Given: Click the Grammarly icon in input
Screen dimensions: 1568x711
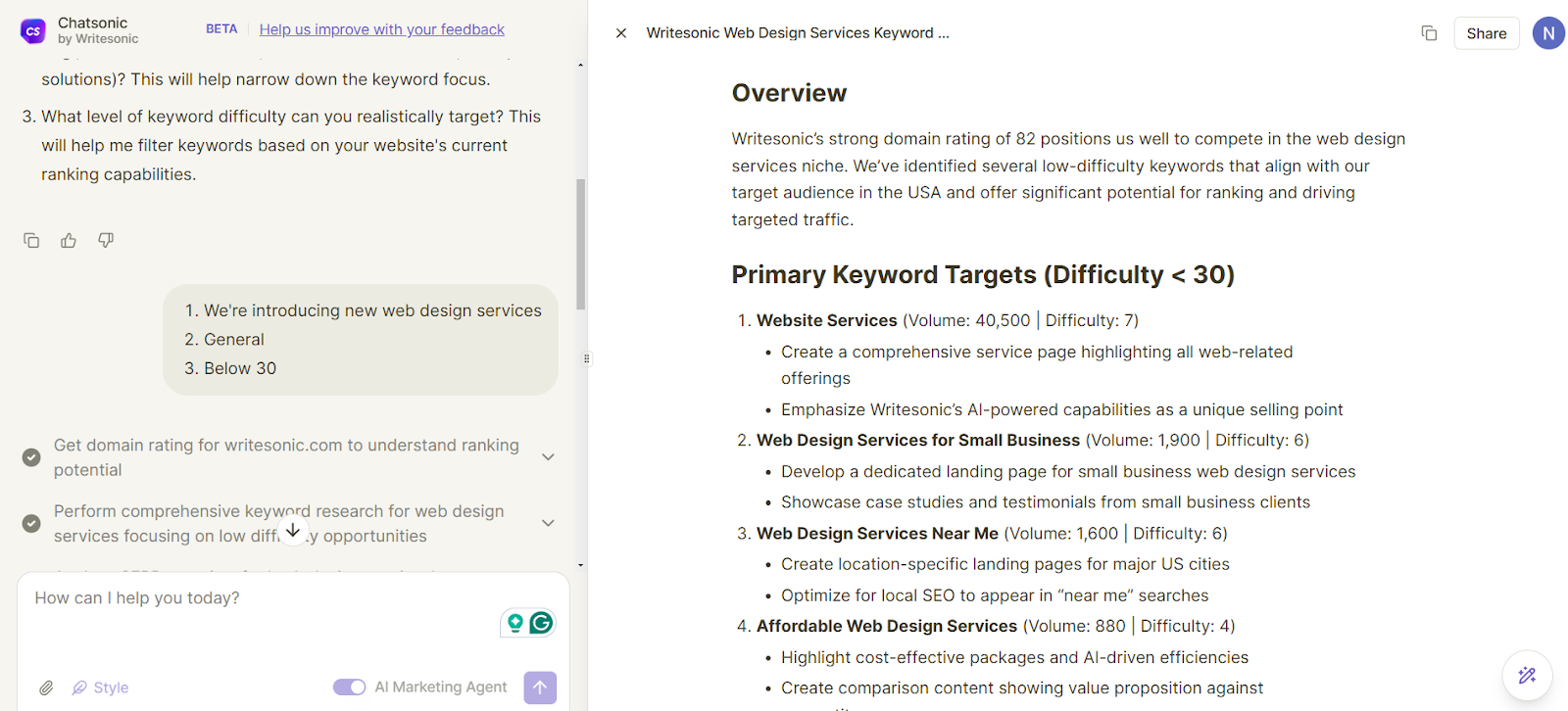Looking at the screenshot, I should click(541, 623).
